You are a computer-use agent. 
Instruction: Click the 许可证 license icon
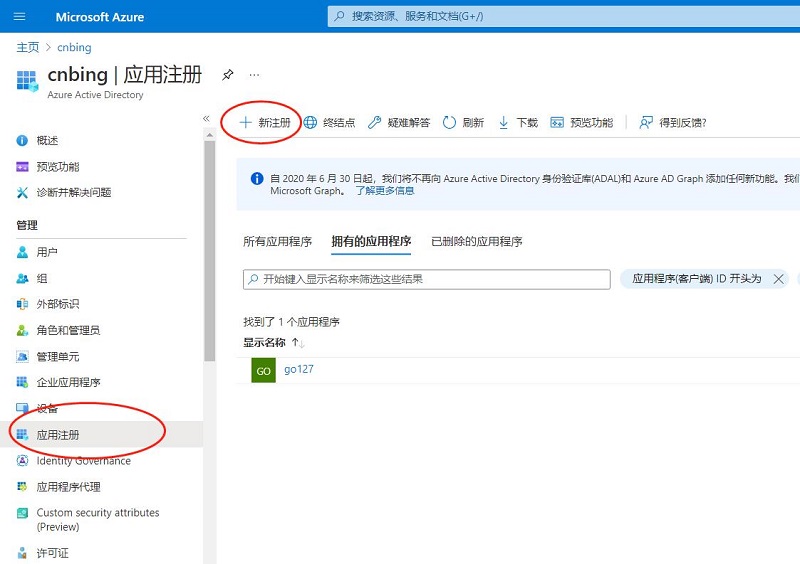tap(22, 553)
